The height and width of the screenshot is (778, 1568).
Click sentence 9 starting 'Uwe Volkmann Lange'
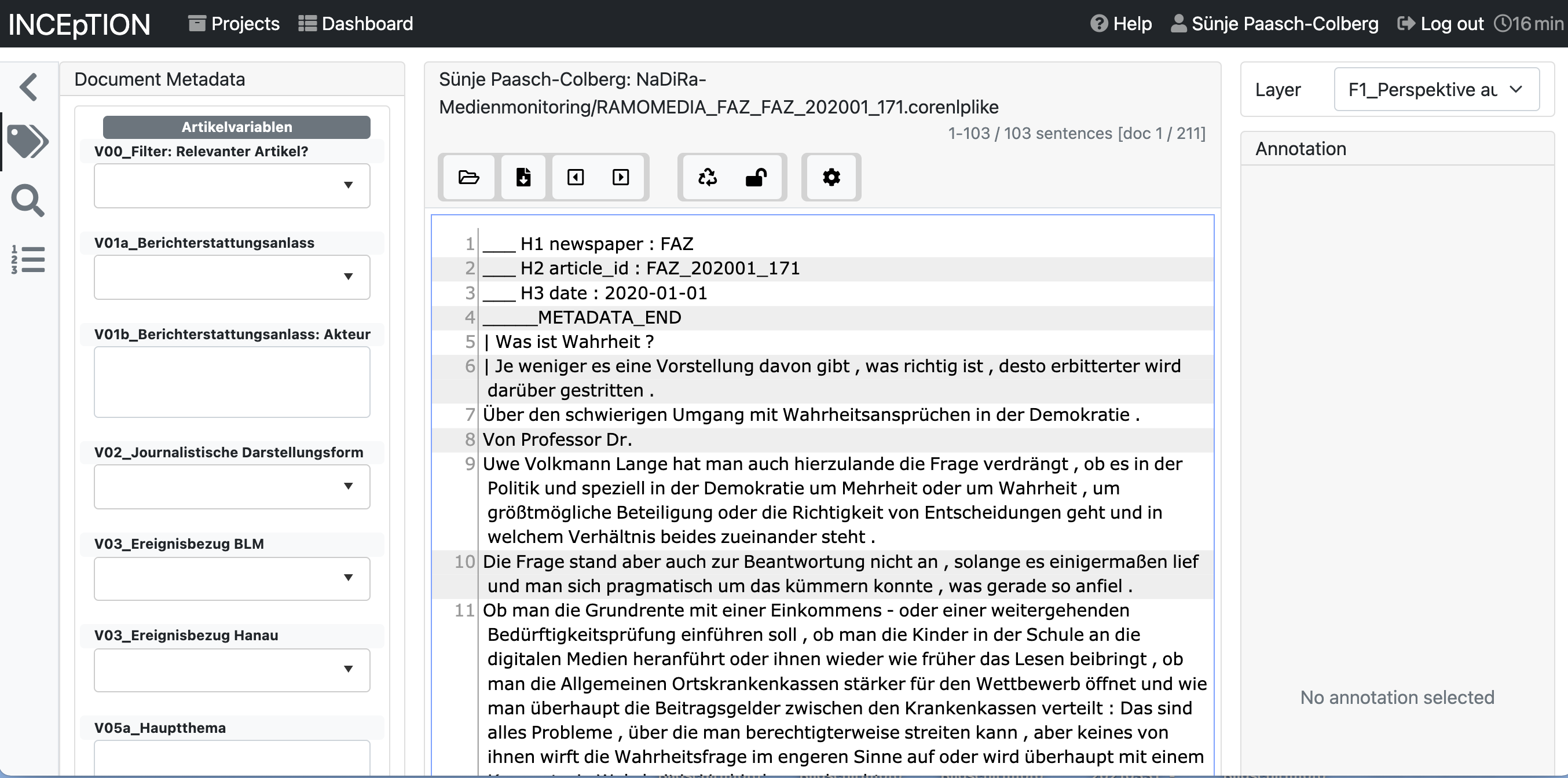click(x=833, y=500)
